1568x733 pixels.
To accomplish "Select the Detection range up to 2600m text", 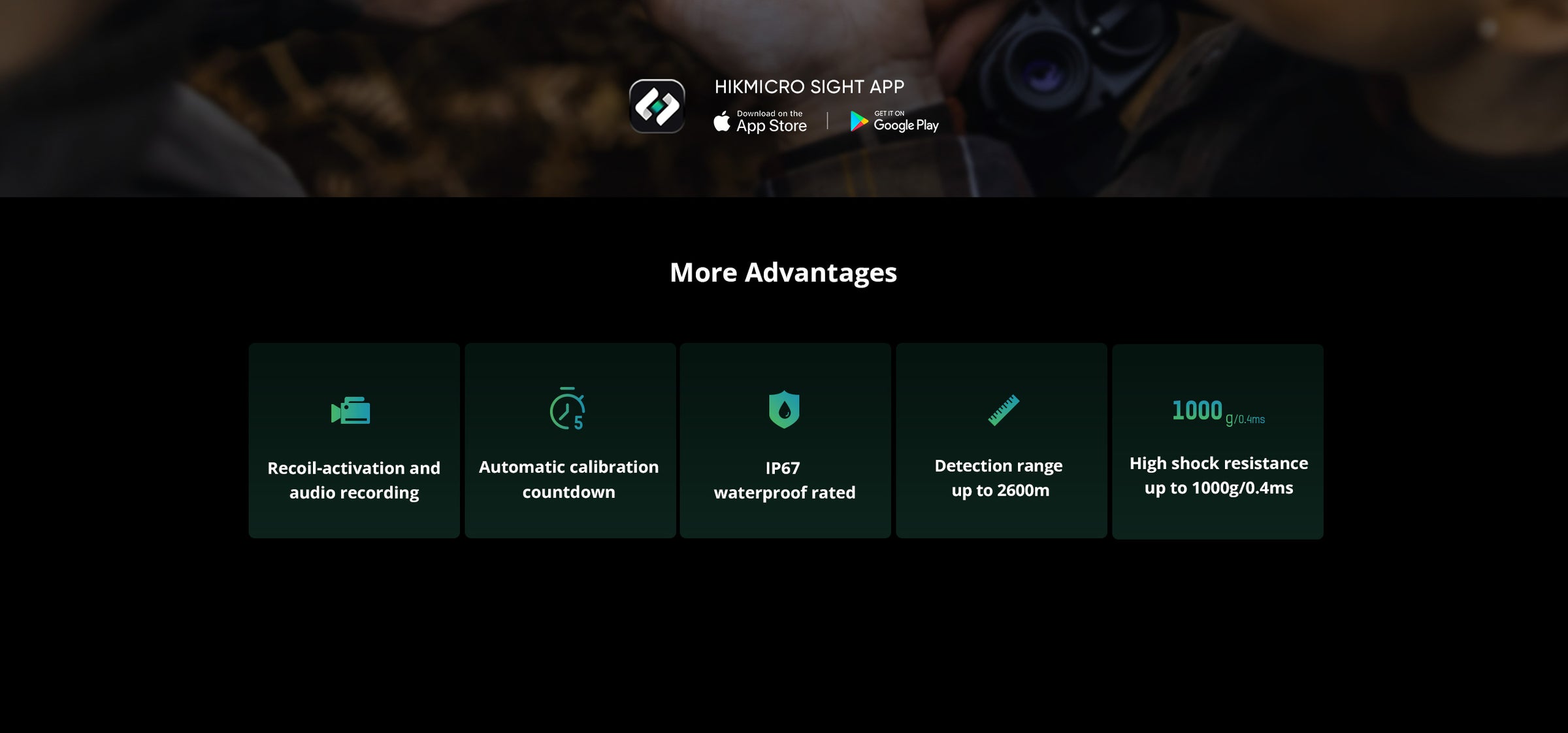I will [x=1000, y=478].
